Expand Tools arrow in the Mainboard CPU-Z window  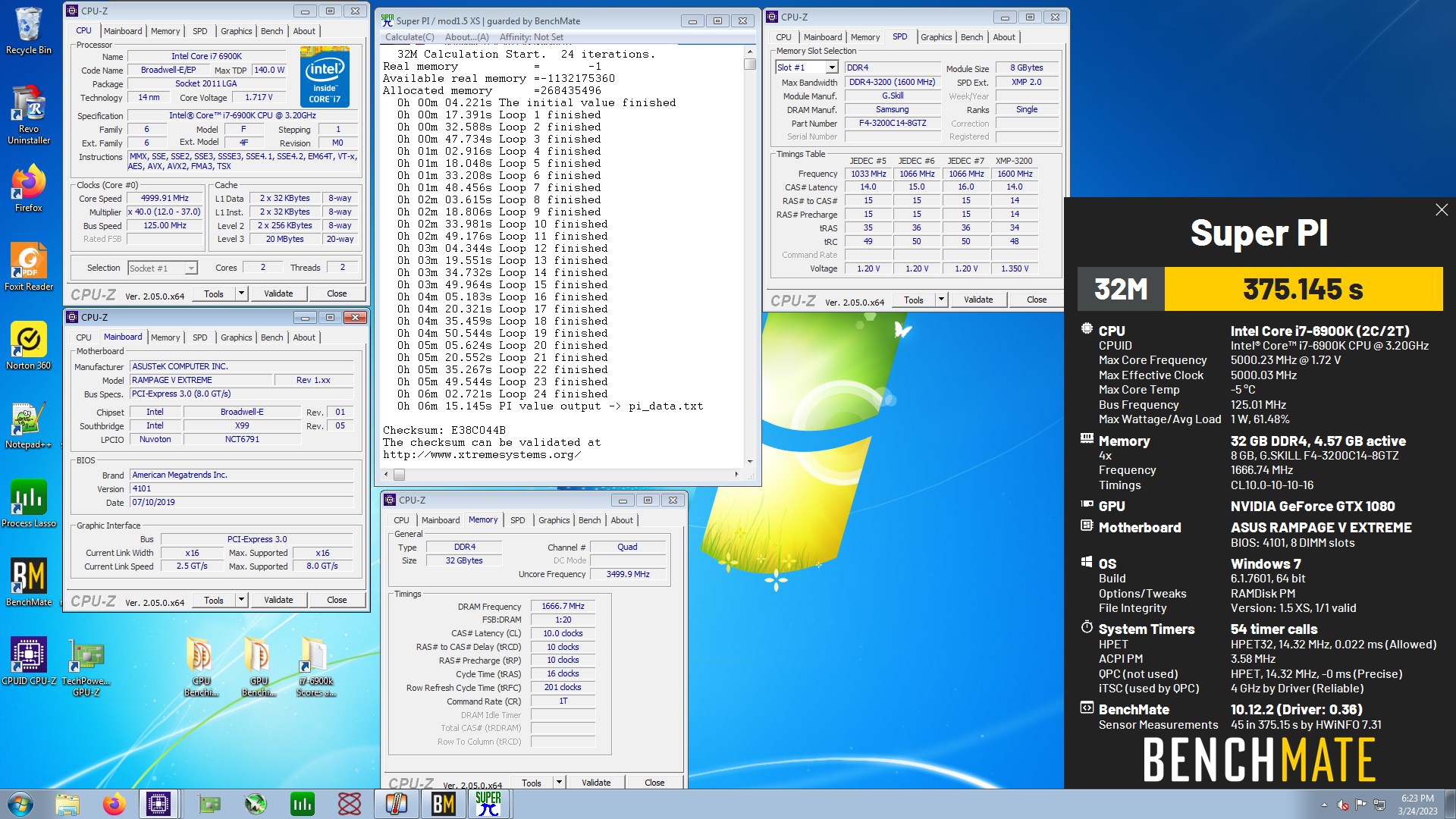[241, 600]
